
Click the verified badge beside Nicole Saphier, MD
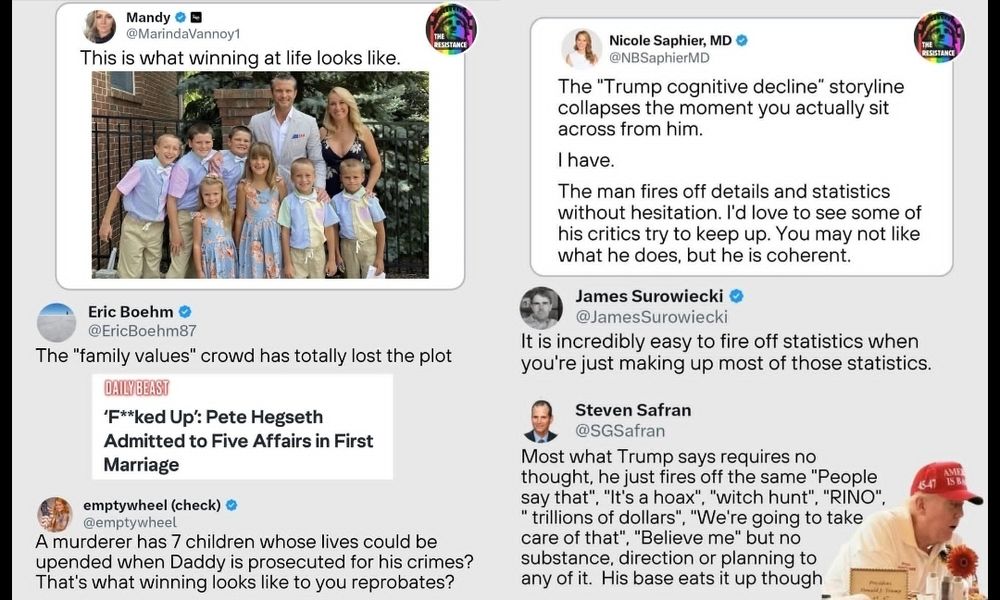click(742, 40)
